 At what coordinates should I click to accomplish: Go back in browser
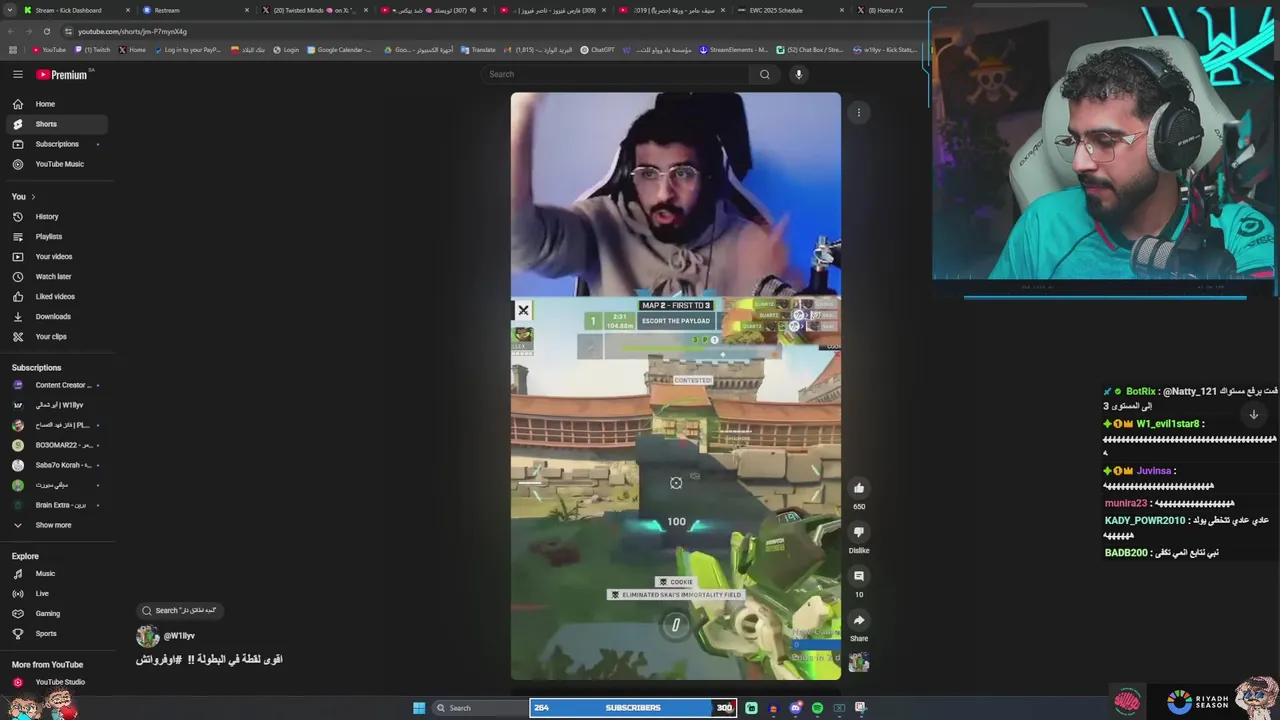click(10, 31)
